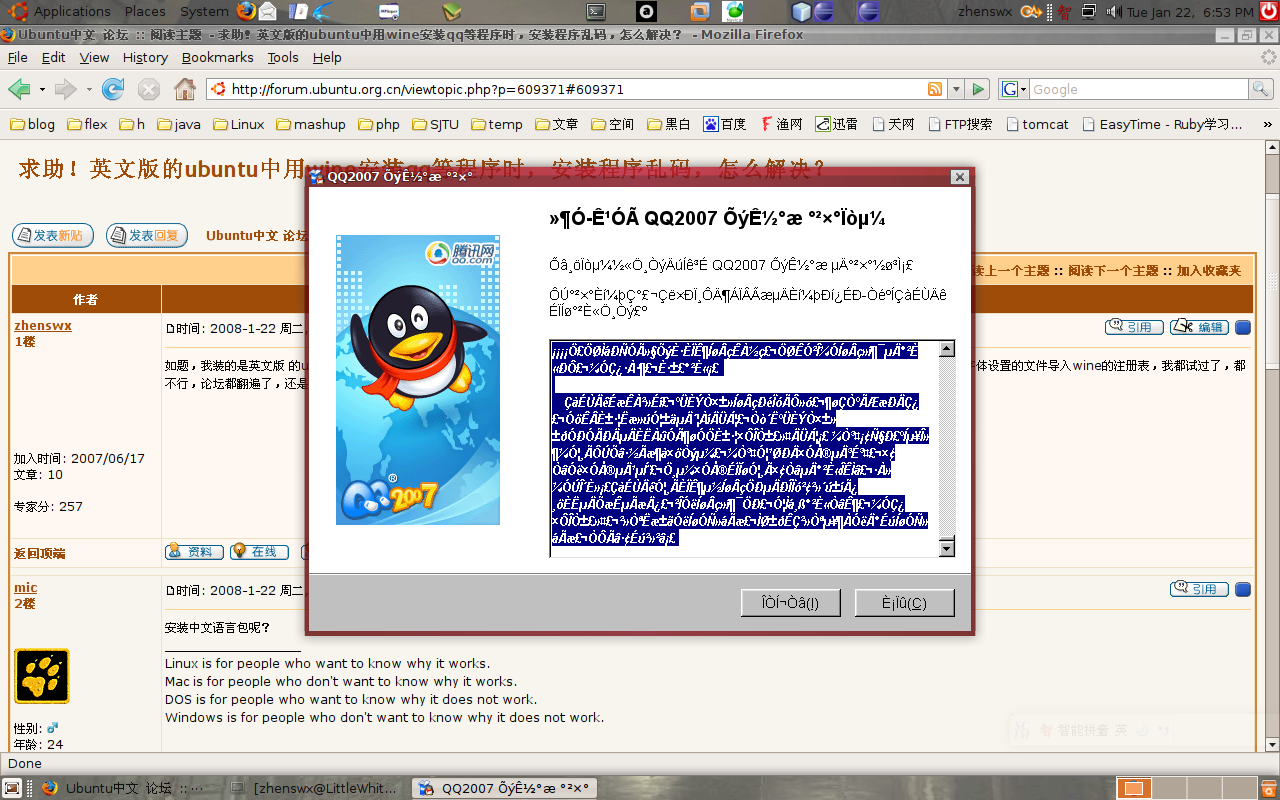Open the Applications menu in top panel
The height and width of the screenshot is (800, 1280).
coord(61,12)
